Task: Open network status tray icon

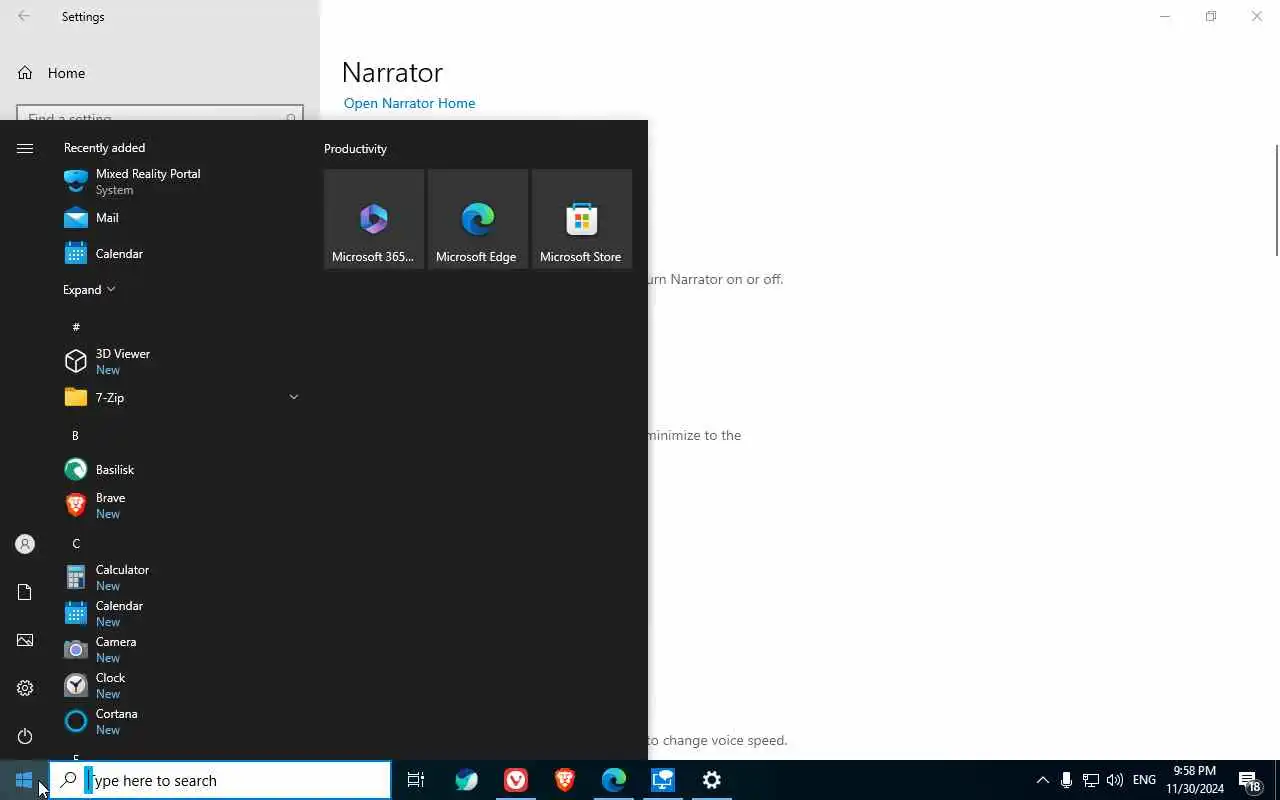Action: point(1091,780)
